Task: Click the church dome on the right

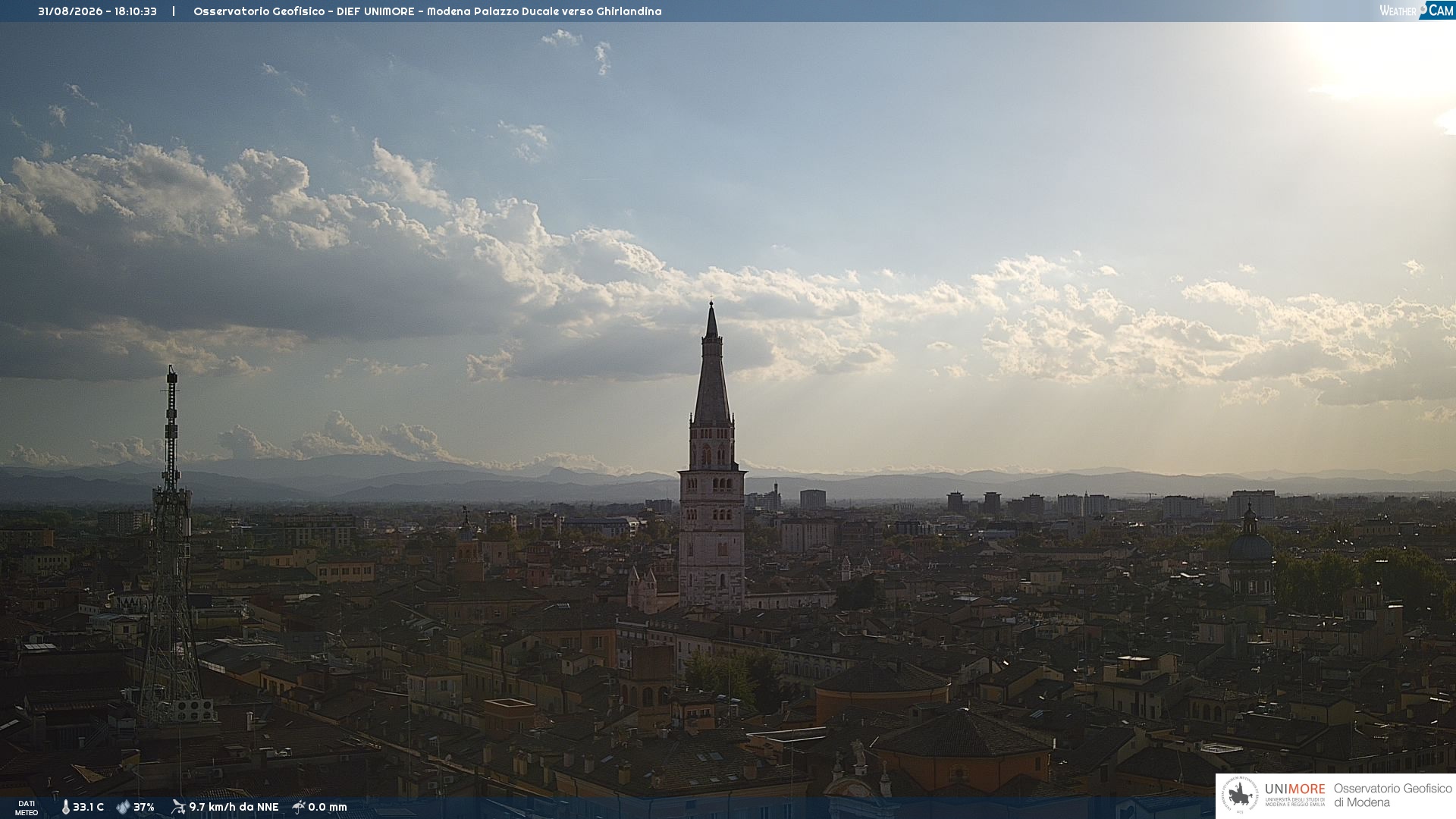Action: 1250,548
